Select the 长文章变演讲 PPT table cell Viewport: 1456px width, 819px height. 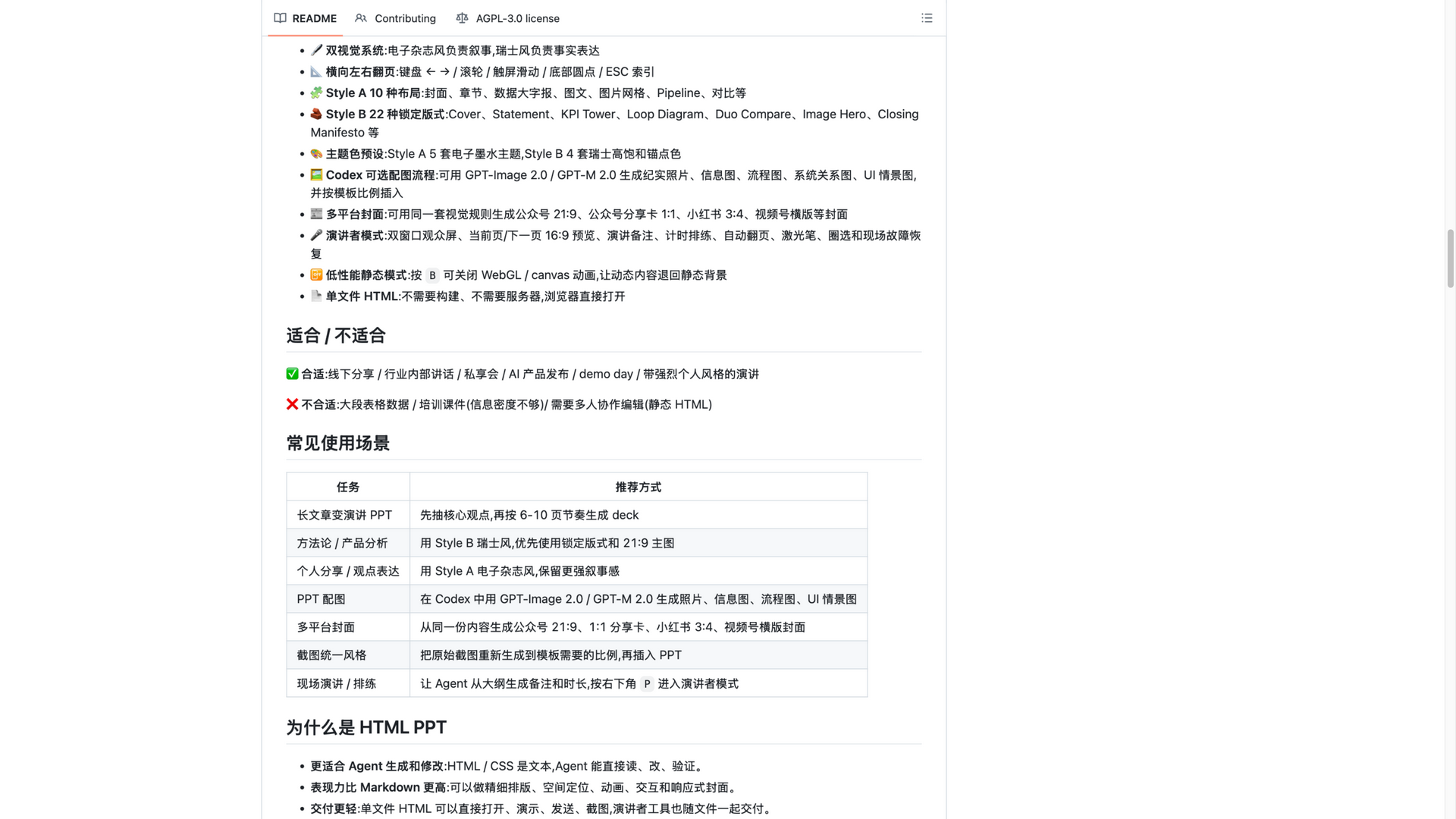pyautogui.click(x=348, y=515)
